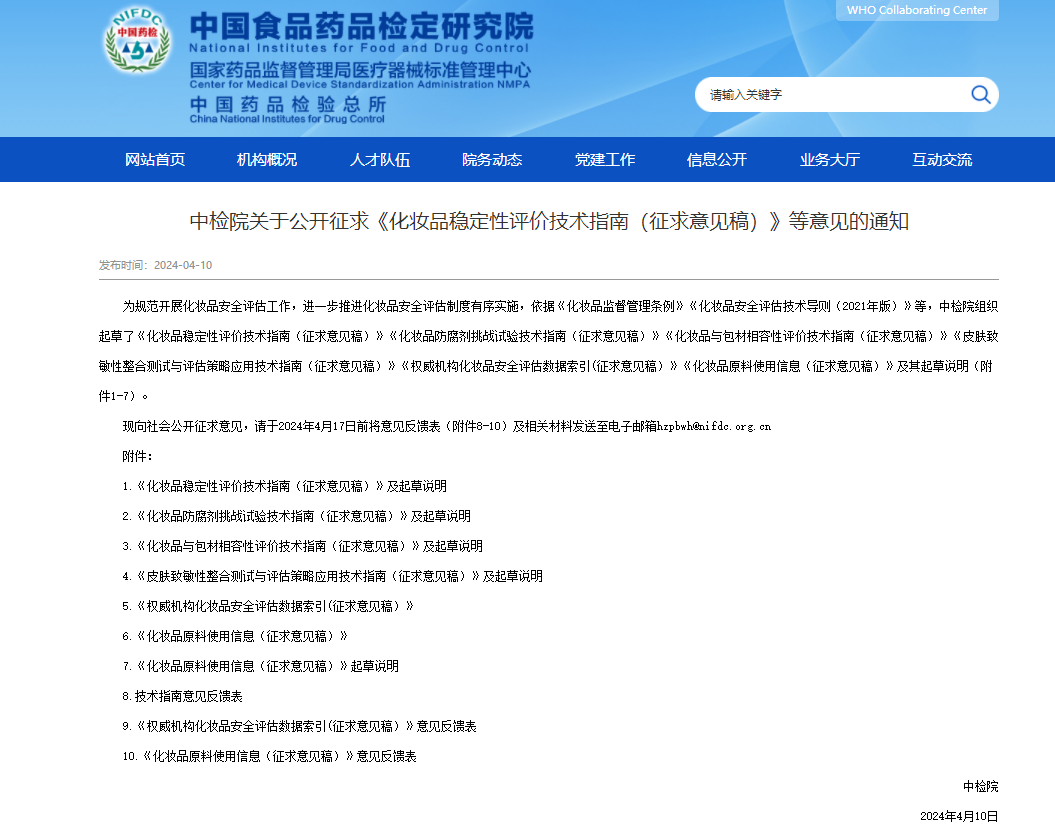Focus the keyword search input field
The height and width of the screenshot is (831, 1055).
832,95
